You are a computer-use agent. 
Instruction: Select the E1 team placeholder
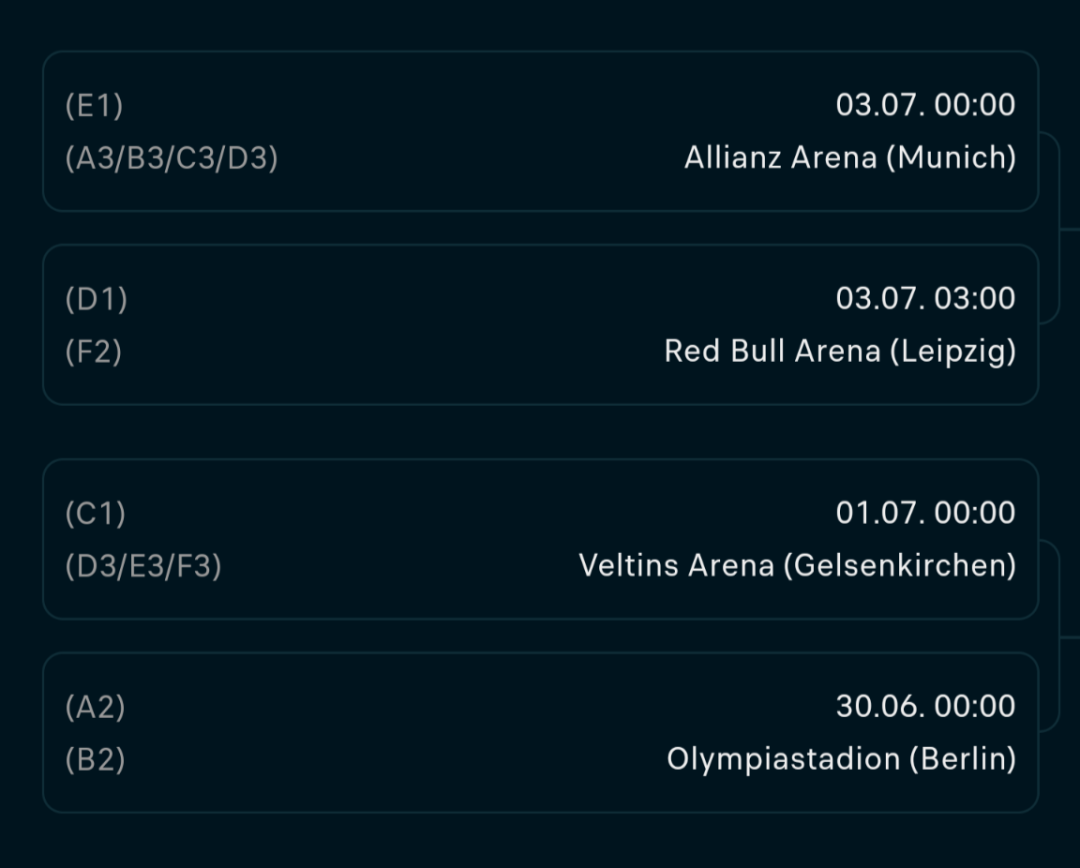[94, 105]
